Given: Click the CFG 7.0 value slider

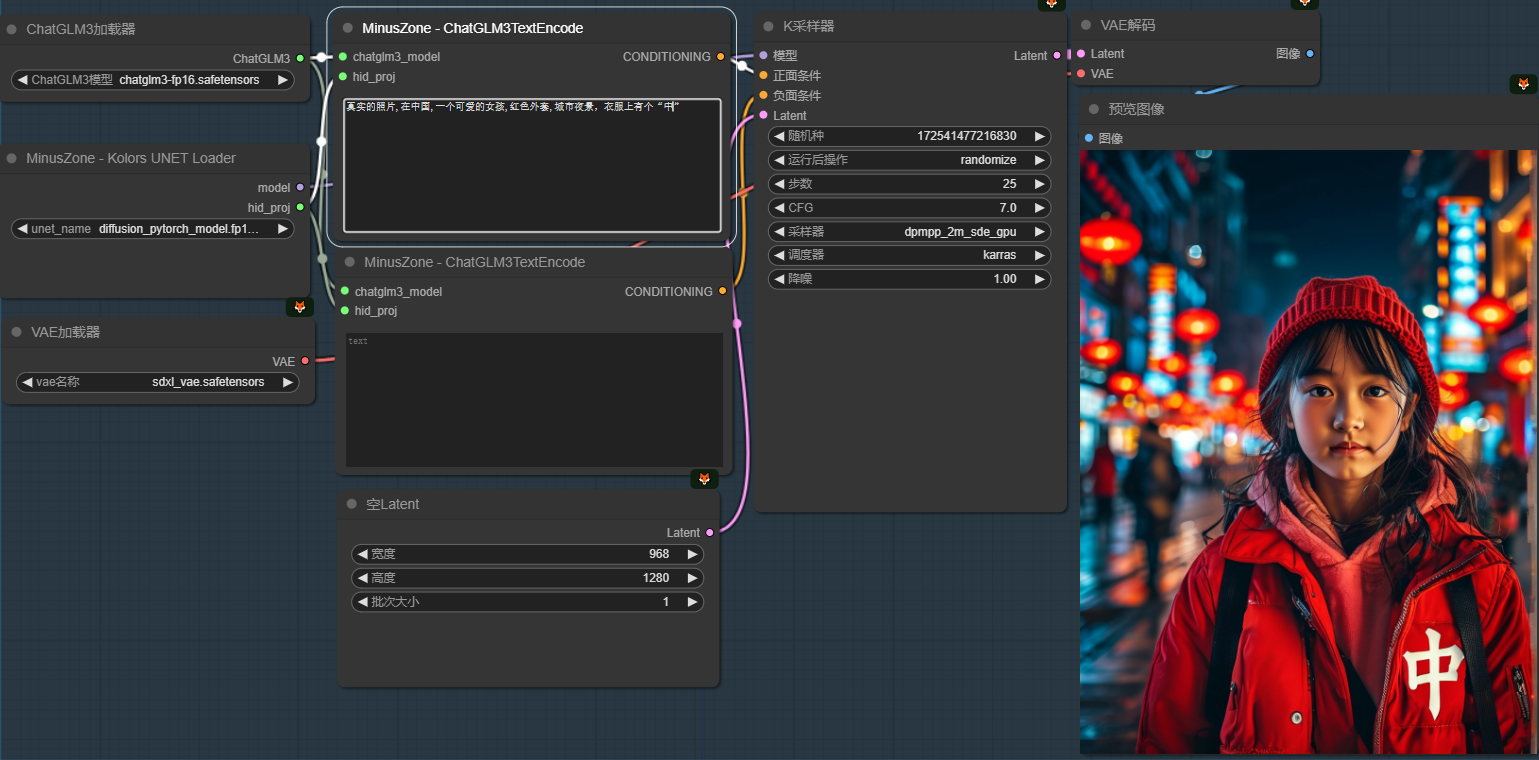Looking at the screenshot, I should pos(909,208).
